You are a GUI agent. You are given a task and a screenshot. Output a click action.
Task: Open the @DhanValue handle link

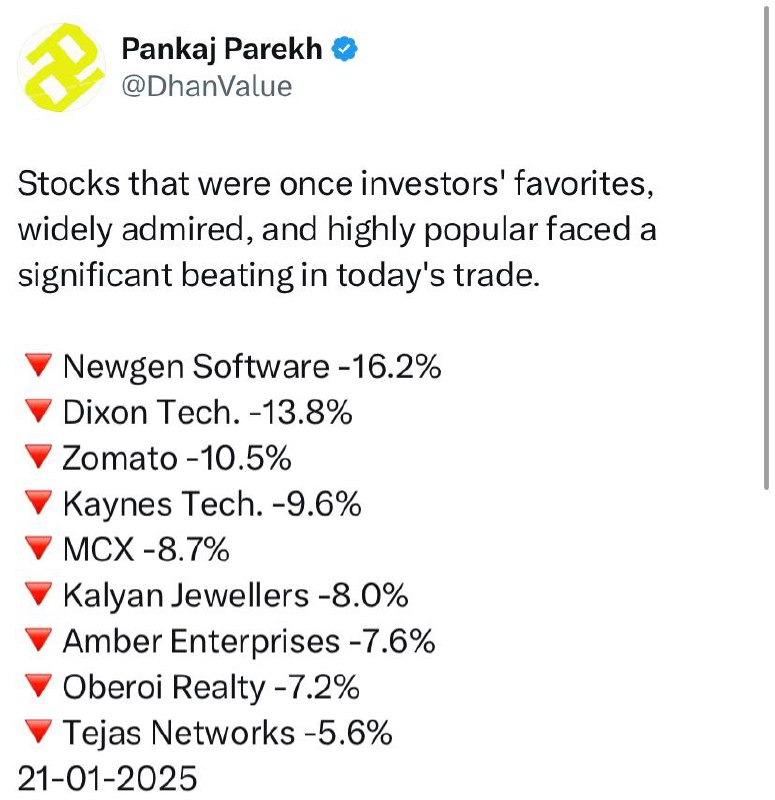point(207,86)
